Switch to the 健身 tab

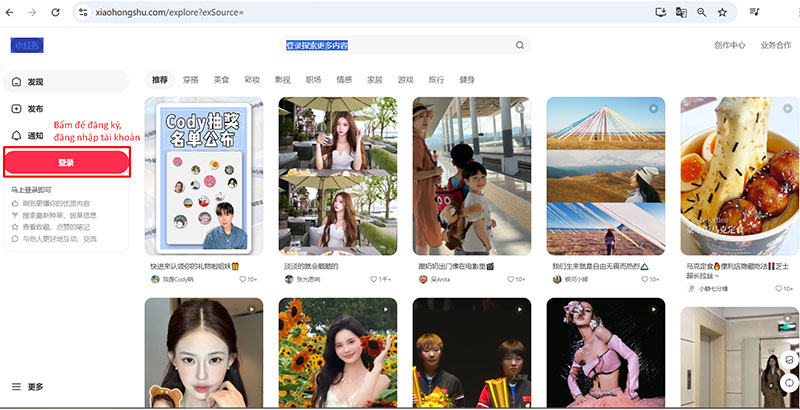[467, 80]
